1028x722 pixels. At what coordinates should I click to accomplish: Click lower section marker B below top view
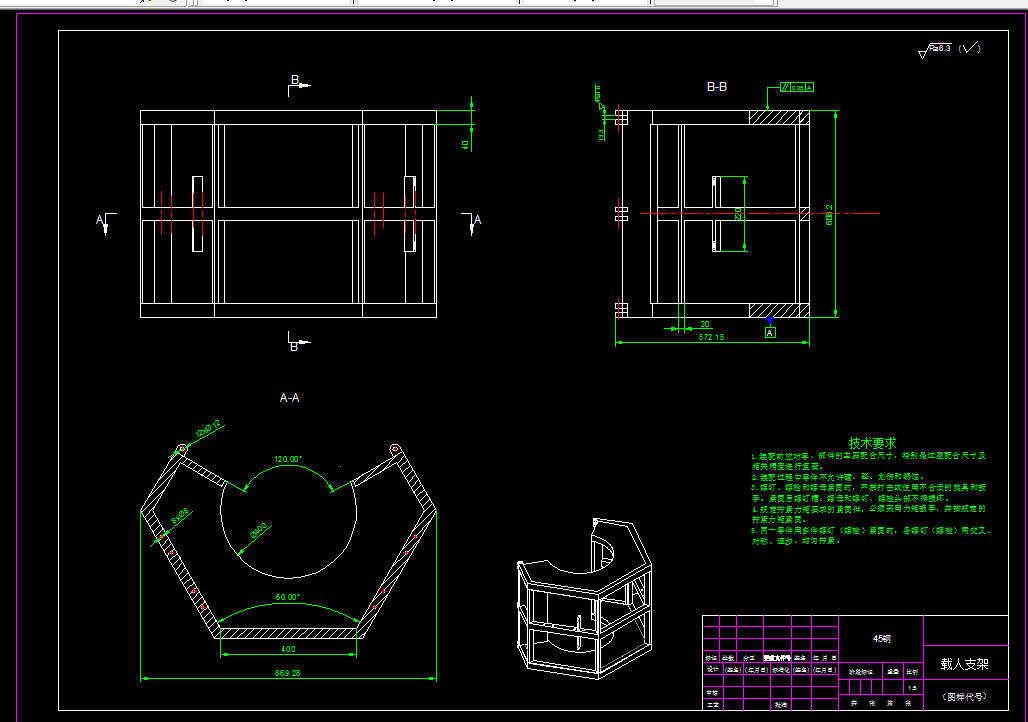(x=298, y=342)
